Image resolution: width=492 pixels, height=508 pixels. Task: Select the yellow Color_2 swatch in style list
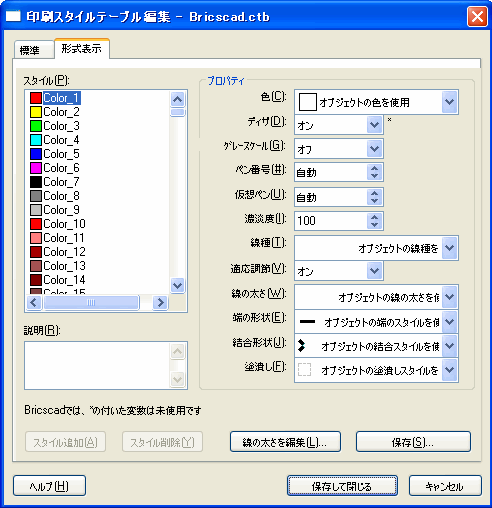36,112
